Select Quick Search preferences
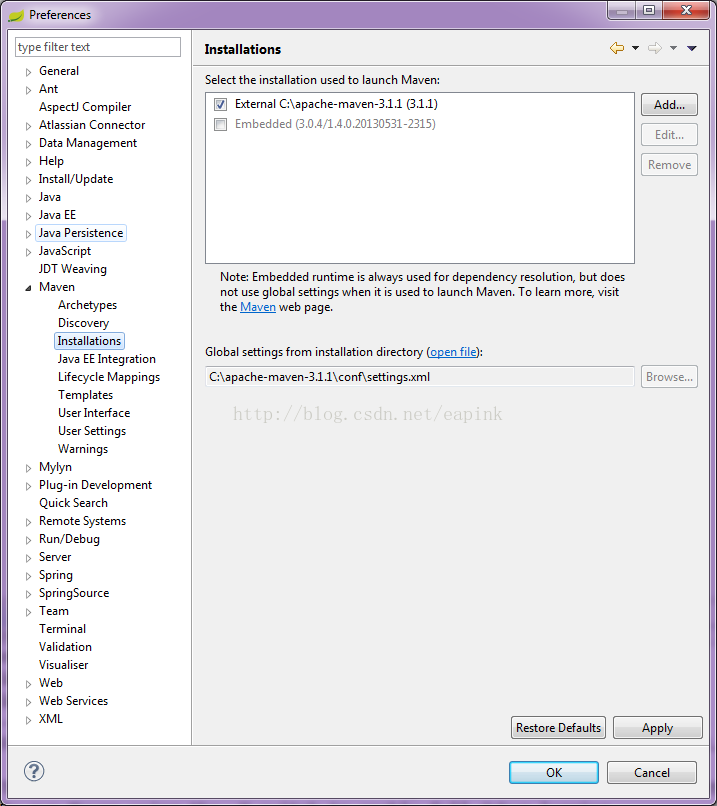The height and width of the screenshot is (806, 717). click(73, 503)
